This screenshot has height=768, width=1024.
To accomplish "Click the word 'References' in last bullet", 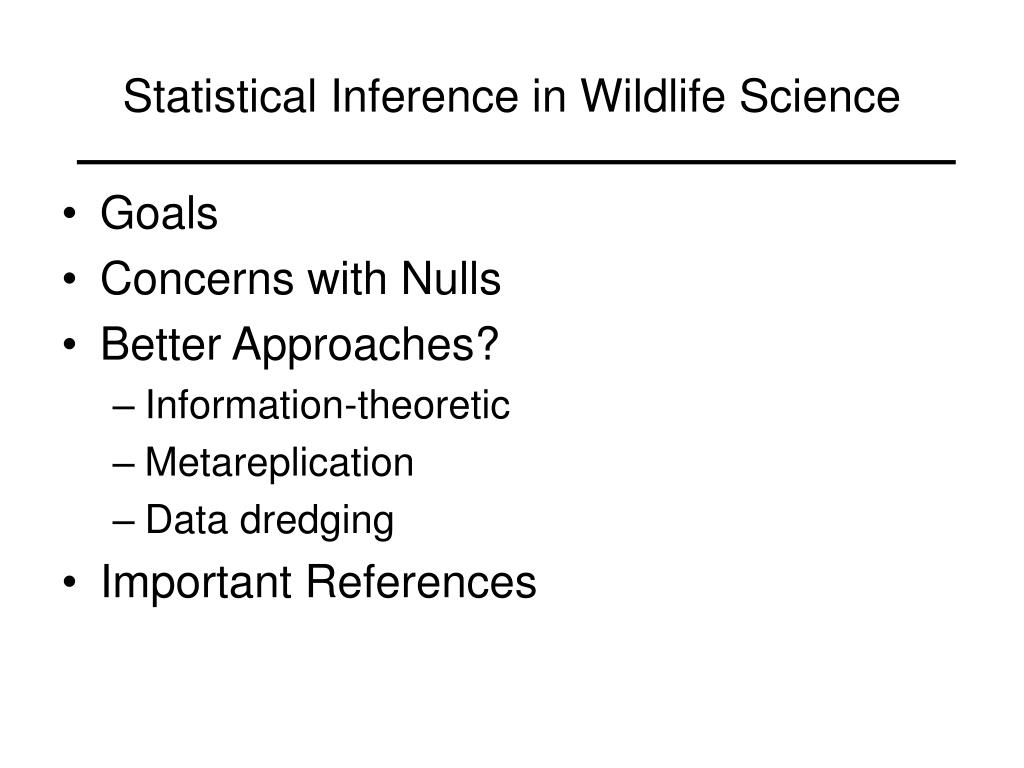I will click(421, 581).
